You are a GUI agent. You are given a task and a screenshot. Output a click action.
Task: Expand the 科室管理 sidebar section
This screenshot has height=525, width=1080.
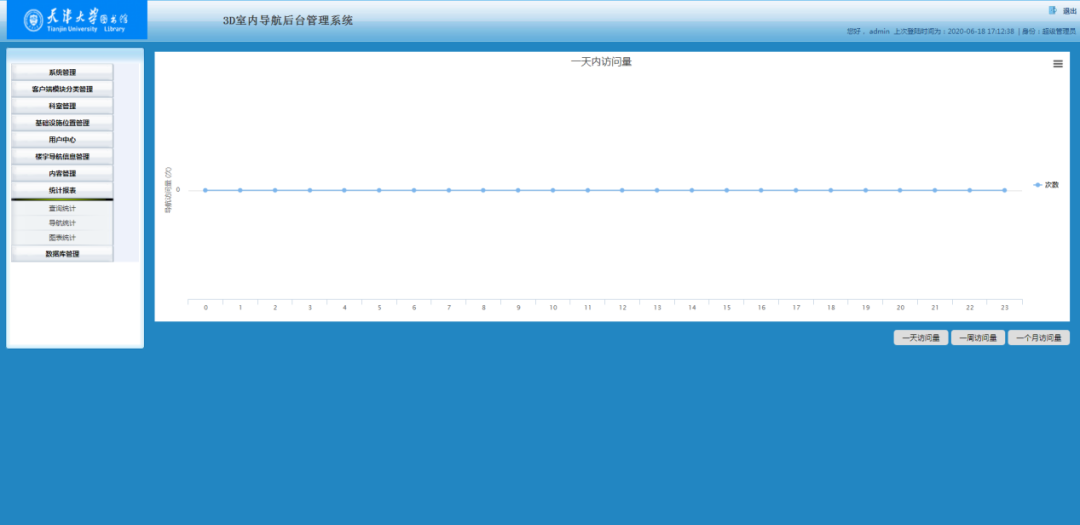pyautogui.click(x=62, y=106)
